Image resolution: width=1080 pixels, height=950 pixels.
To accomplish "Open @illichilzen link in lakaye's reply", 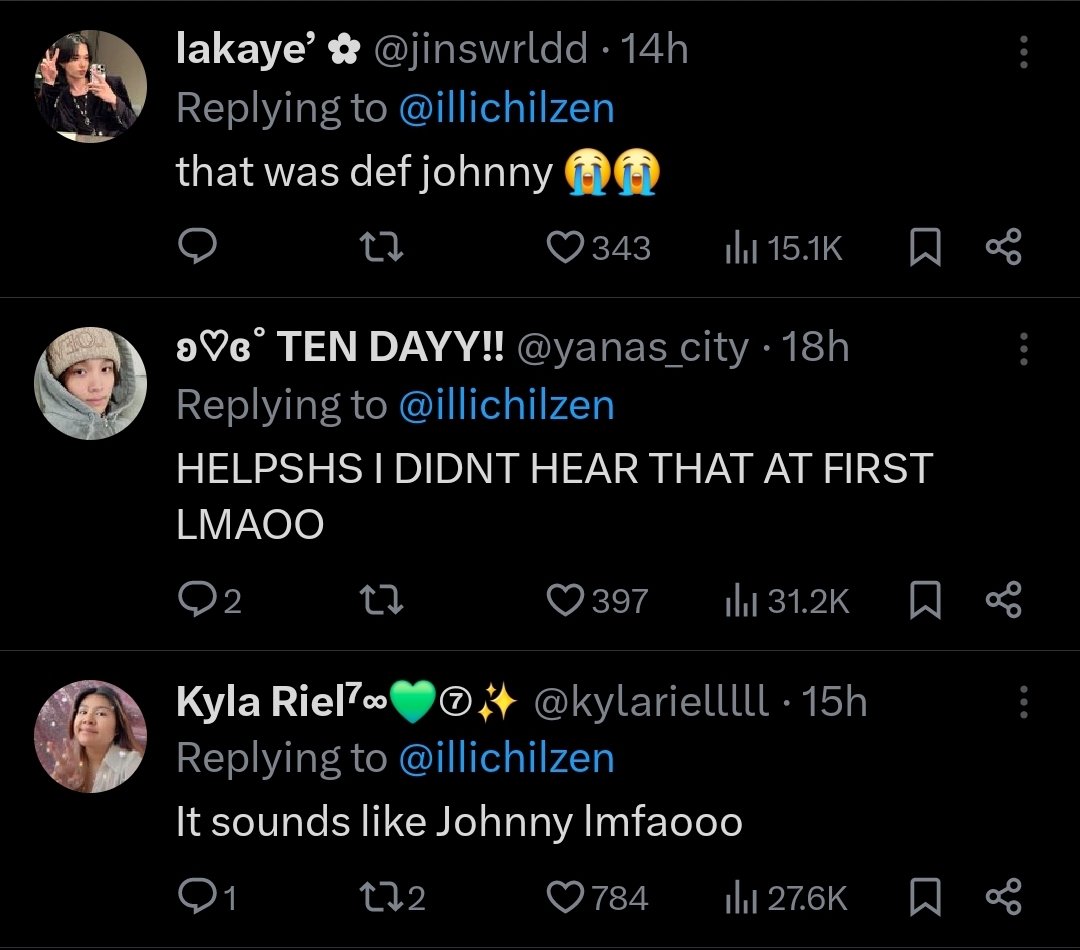I will point(506,108).
